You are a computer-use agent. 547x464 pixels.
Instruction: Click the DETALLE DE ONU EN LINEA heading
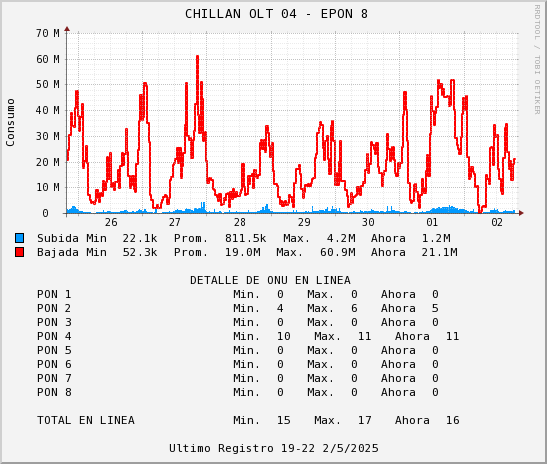click(270, 280)
